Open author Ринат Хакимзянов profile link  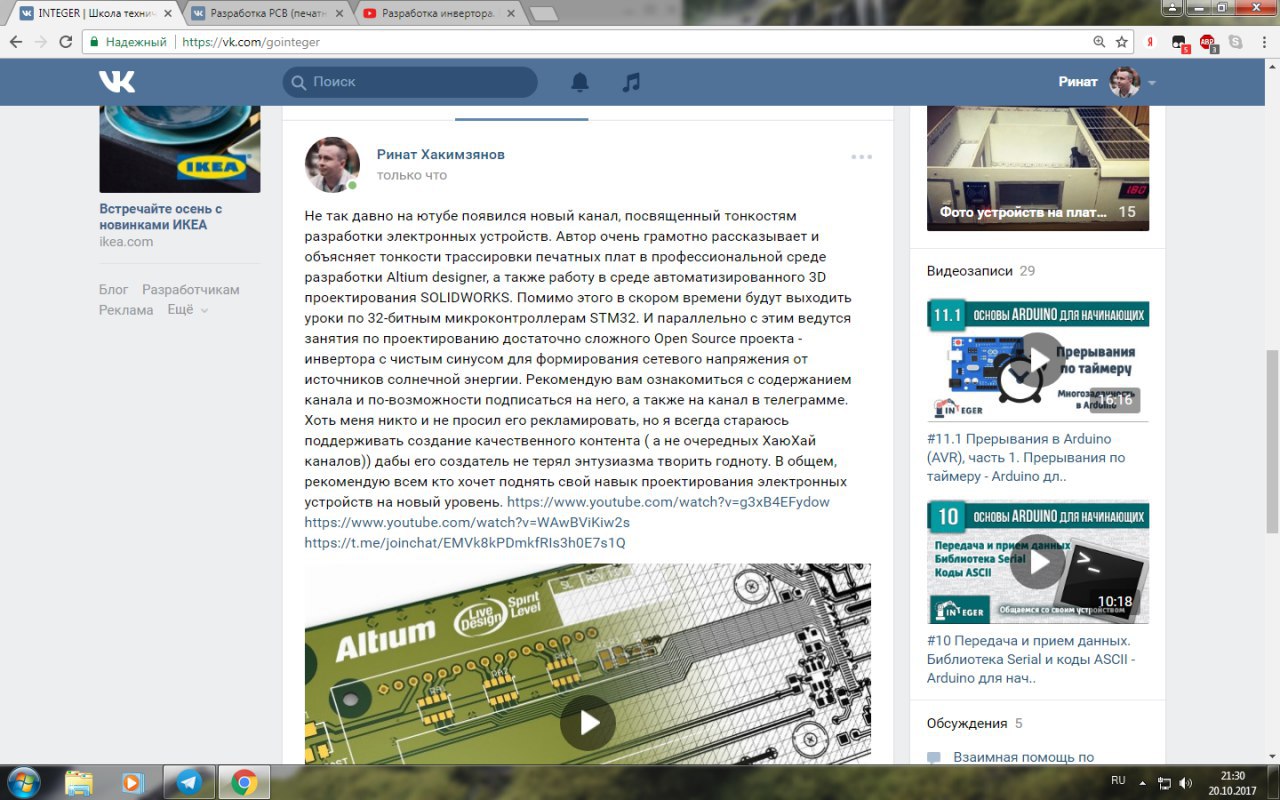click(x=441, y=154)
